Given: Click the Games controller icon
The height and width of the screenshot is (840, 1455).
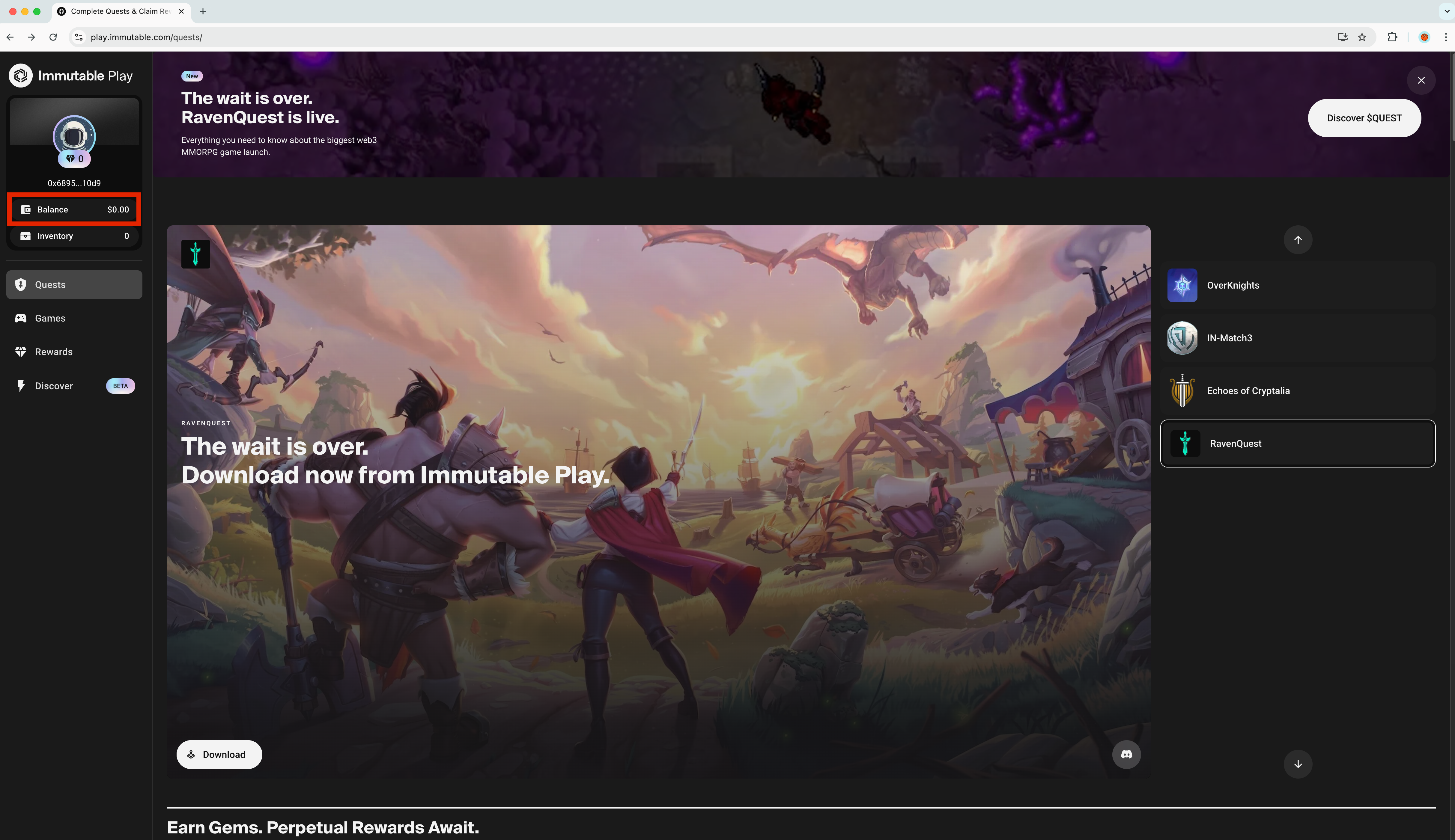Looking at the screenshot, I should pyautogui.click(x=21, y=318).
